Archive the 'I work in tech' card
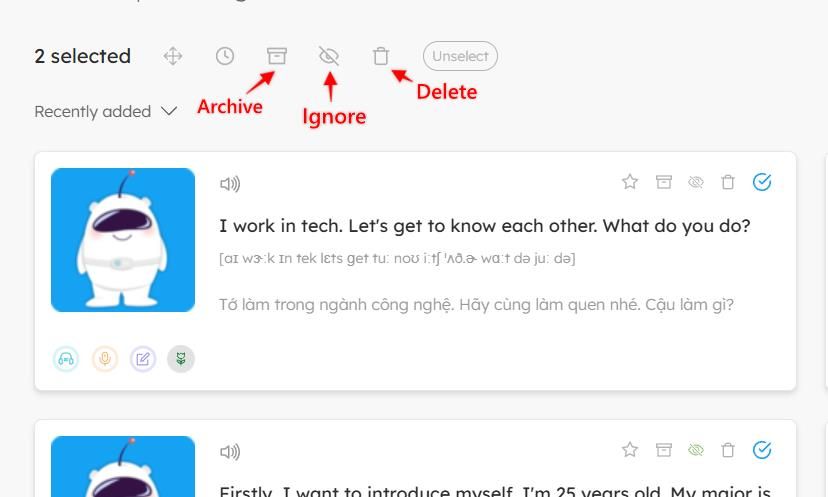Image resolution: width=828 pixels, height=497 pixels. tap(663, 182)
